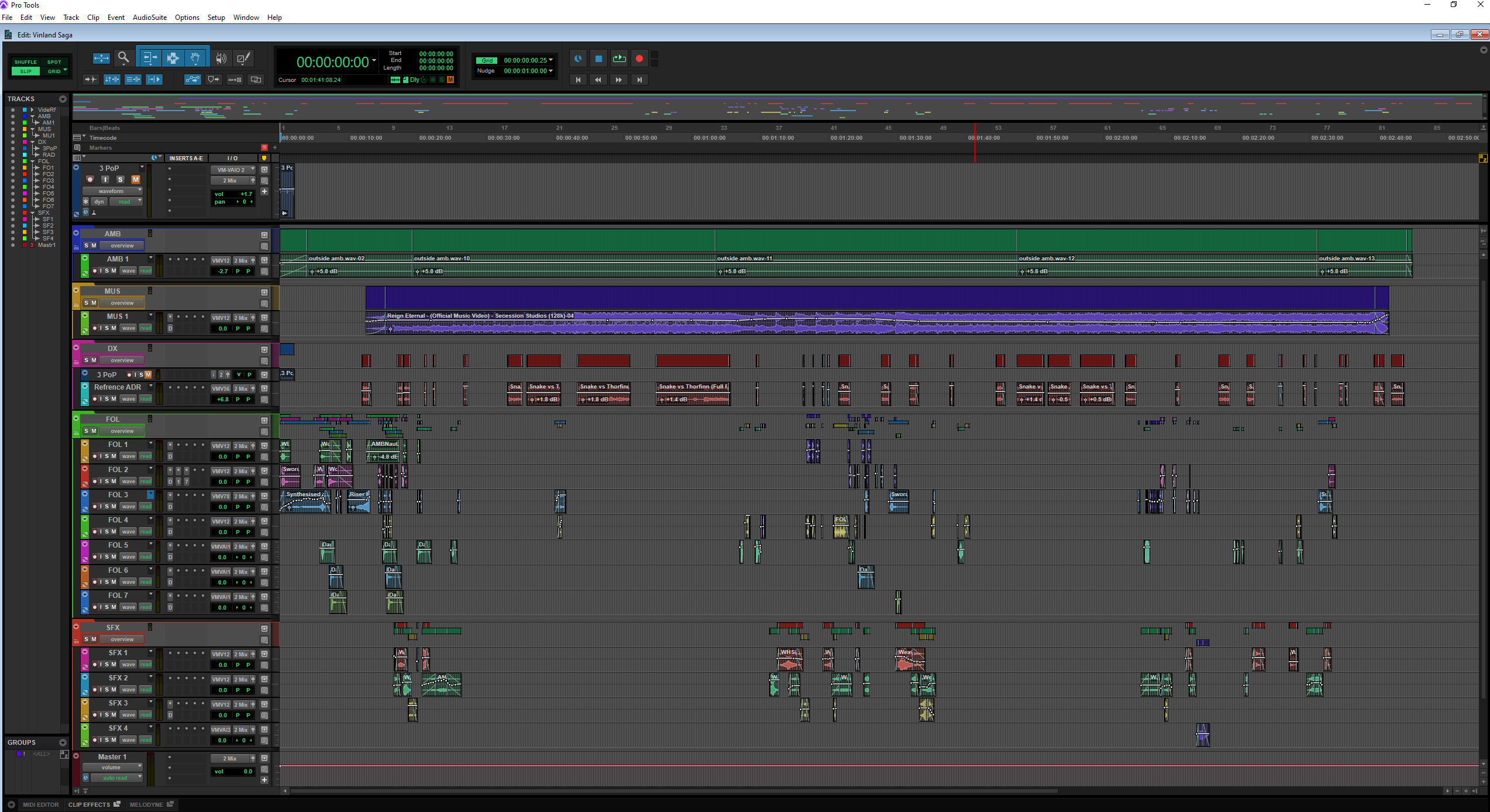1490x812 pixels.
Task: Open 3 PoP automation mode read dropdown
Action: (x=126, y=202)
